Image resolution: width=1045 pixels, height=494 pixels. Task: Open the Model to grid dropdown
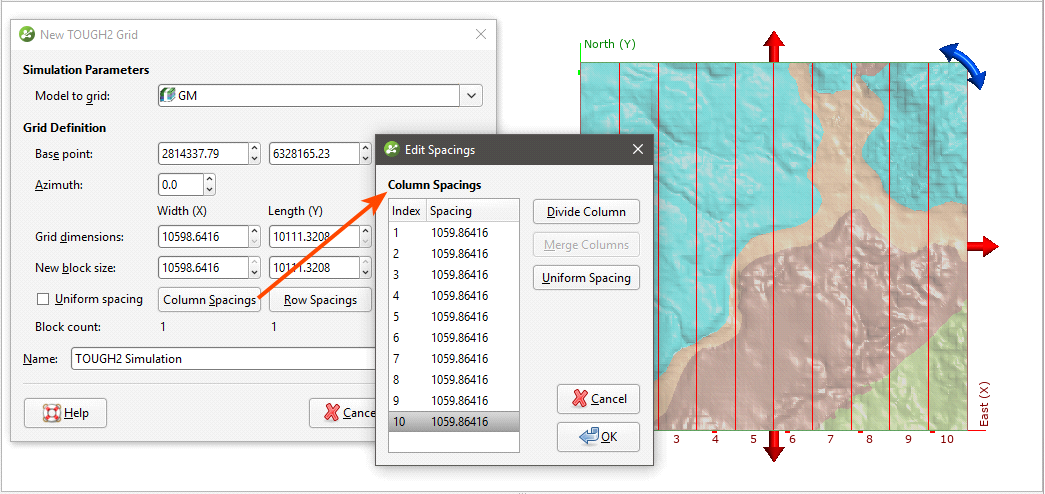pyautogui.click(x=471, y=96)
